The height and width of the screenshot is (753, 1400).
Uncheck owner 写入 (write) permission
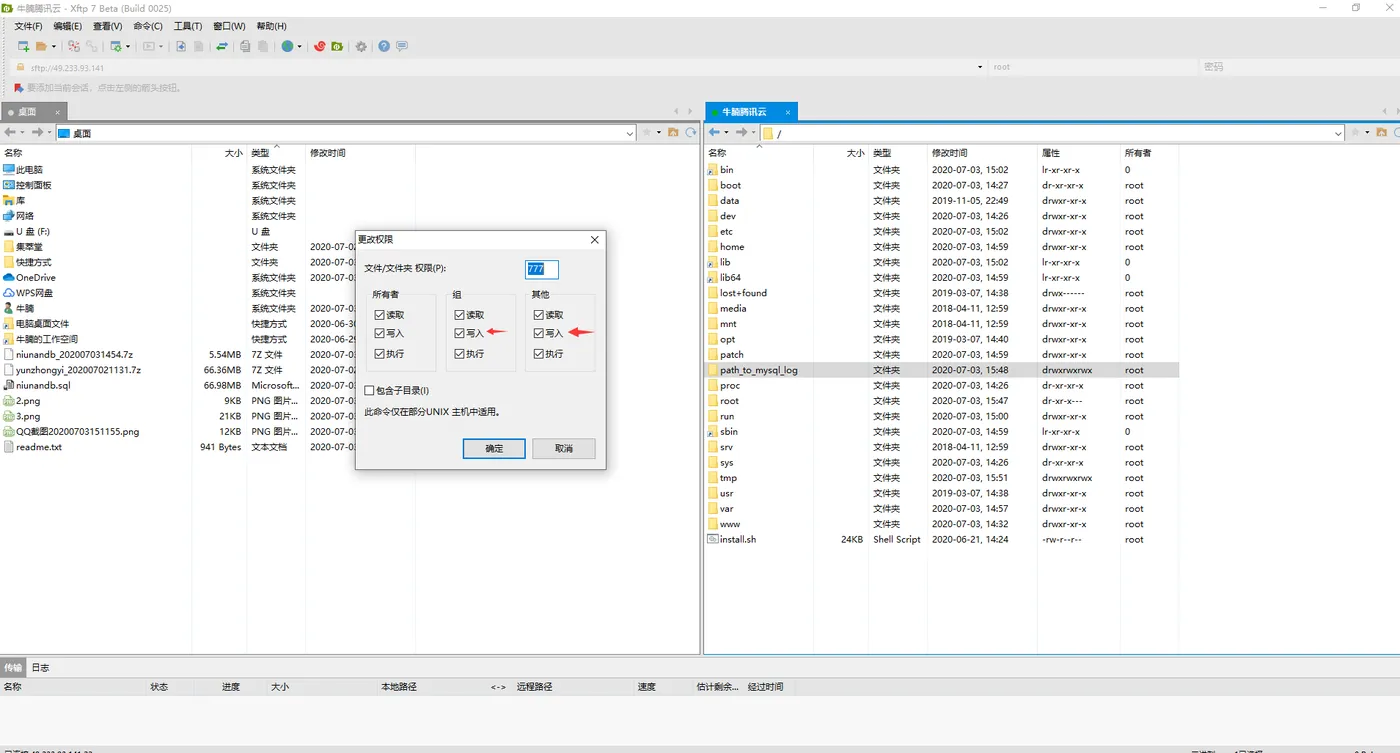click(380, 333)
